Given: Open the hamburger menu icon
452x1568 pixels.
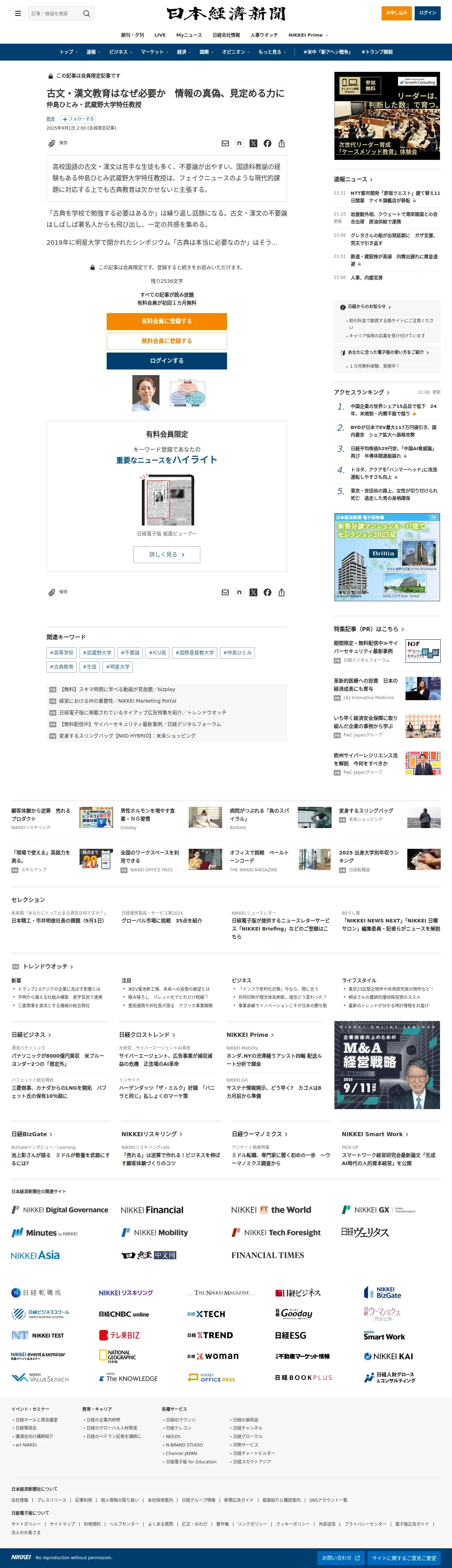Looking at the screenshot, I should coord(18,13).
